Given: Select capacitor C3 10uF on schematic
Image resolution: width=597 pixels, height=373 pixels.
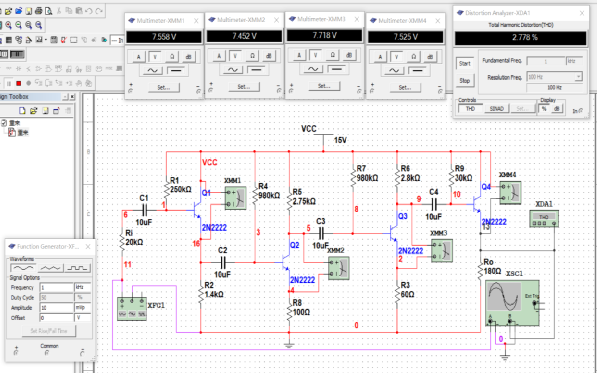Looking at the screenshot, I should (321, 233).
